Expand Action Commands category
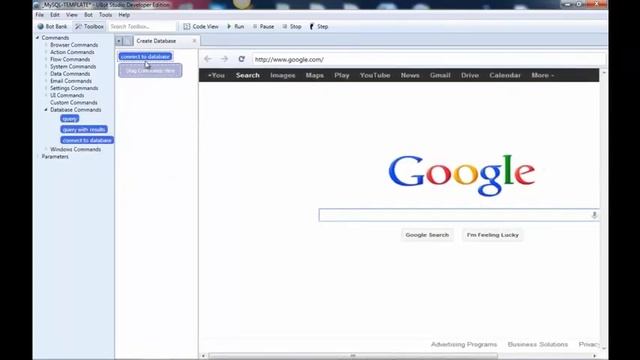Viewport: 640px width, 360px height. pyautogui.click(x=46, y=52)
